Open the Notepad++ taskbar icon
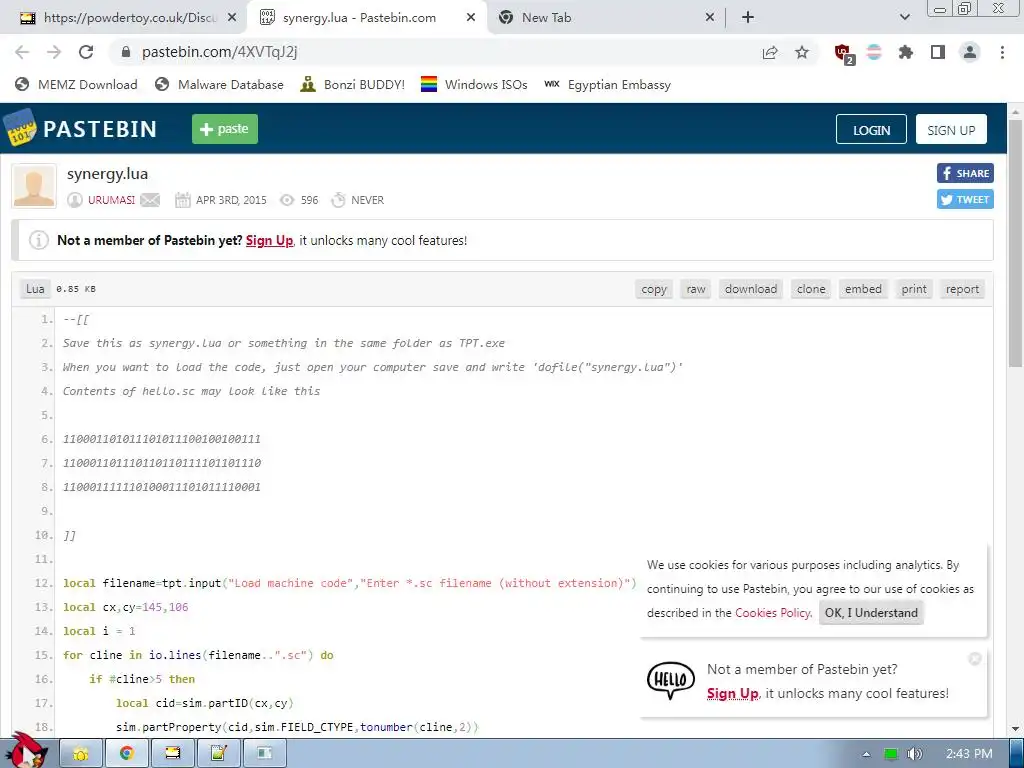Screen dimensions: 1024x768 pos(218,754)
